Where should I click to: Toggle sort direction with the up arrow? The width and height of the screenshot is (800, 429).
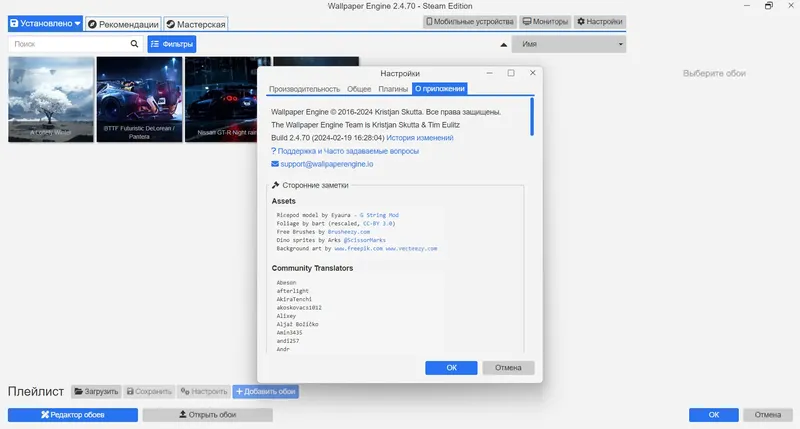coord(504,44)
